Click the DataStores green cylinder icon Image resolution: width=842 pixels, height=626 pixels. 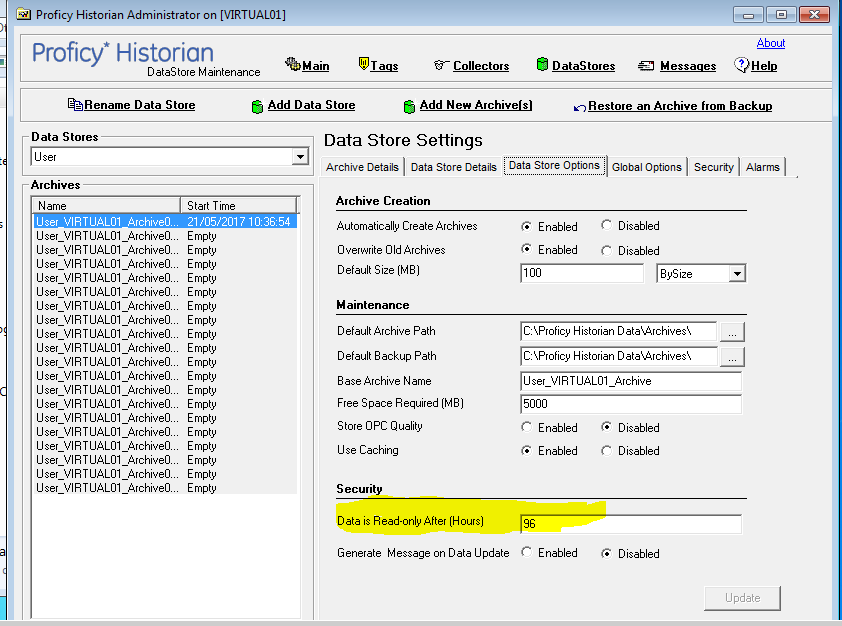click(x=542, y=64)
